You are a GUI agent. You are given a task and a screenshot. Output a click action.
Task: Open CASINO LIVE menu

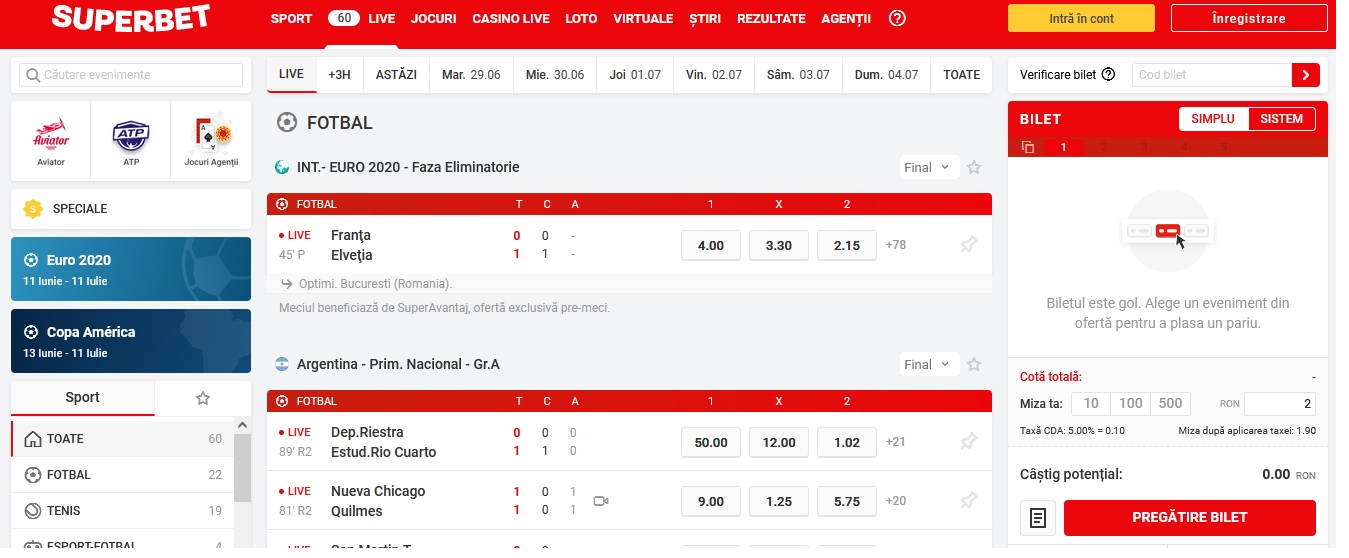coord(511,18)
